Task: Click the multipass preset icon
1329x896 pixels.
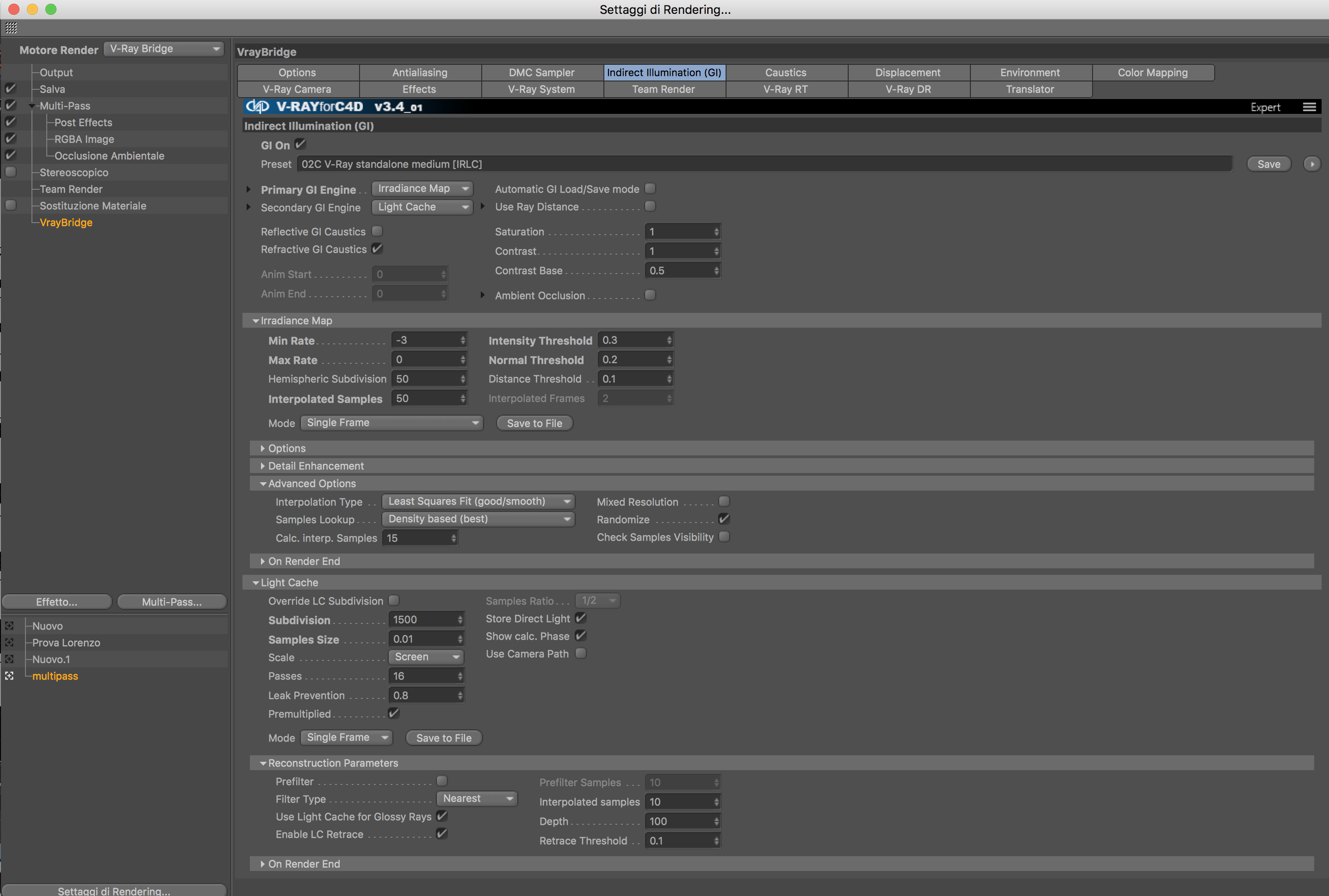Action: tap(10, 676)
